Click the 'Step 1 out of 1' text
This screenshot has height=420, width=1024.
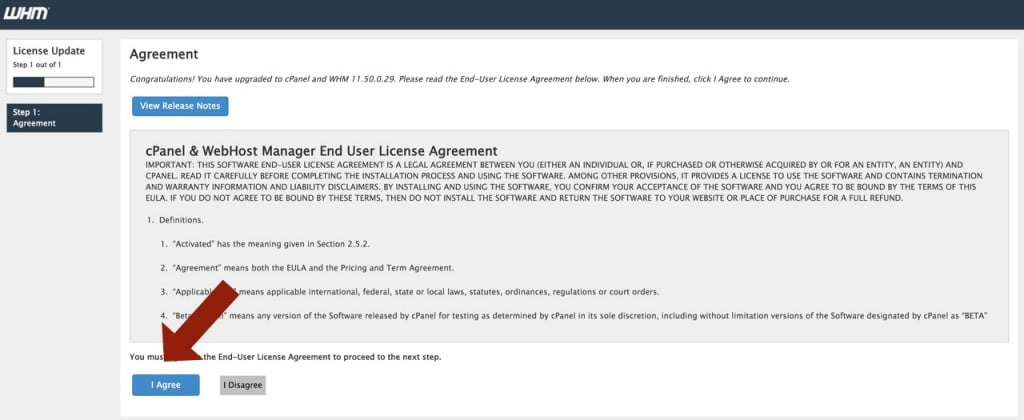[37, 65]
